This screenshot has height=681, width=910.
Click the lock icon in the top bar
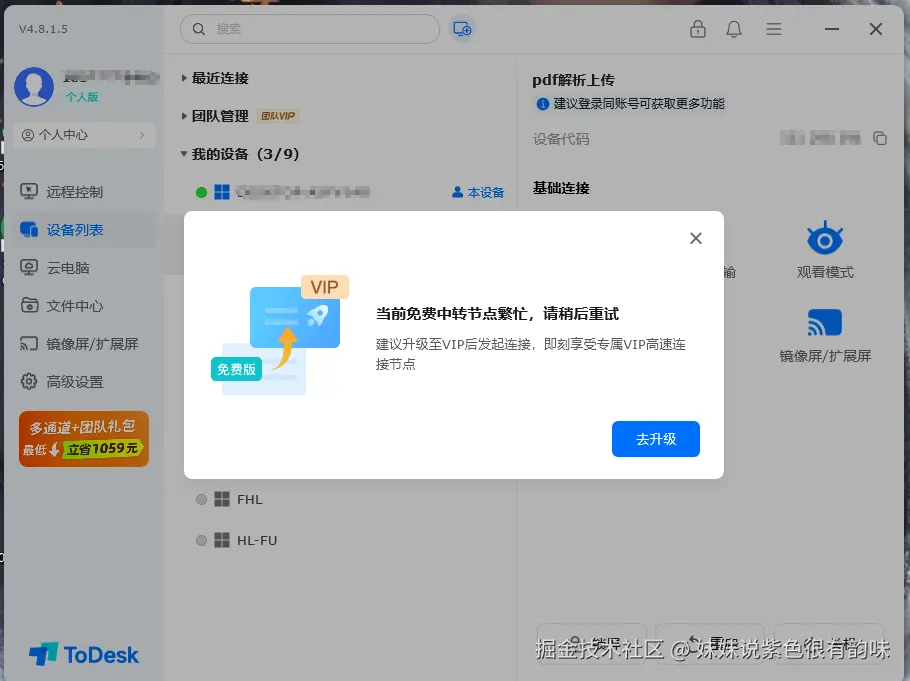pos(698,29)
